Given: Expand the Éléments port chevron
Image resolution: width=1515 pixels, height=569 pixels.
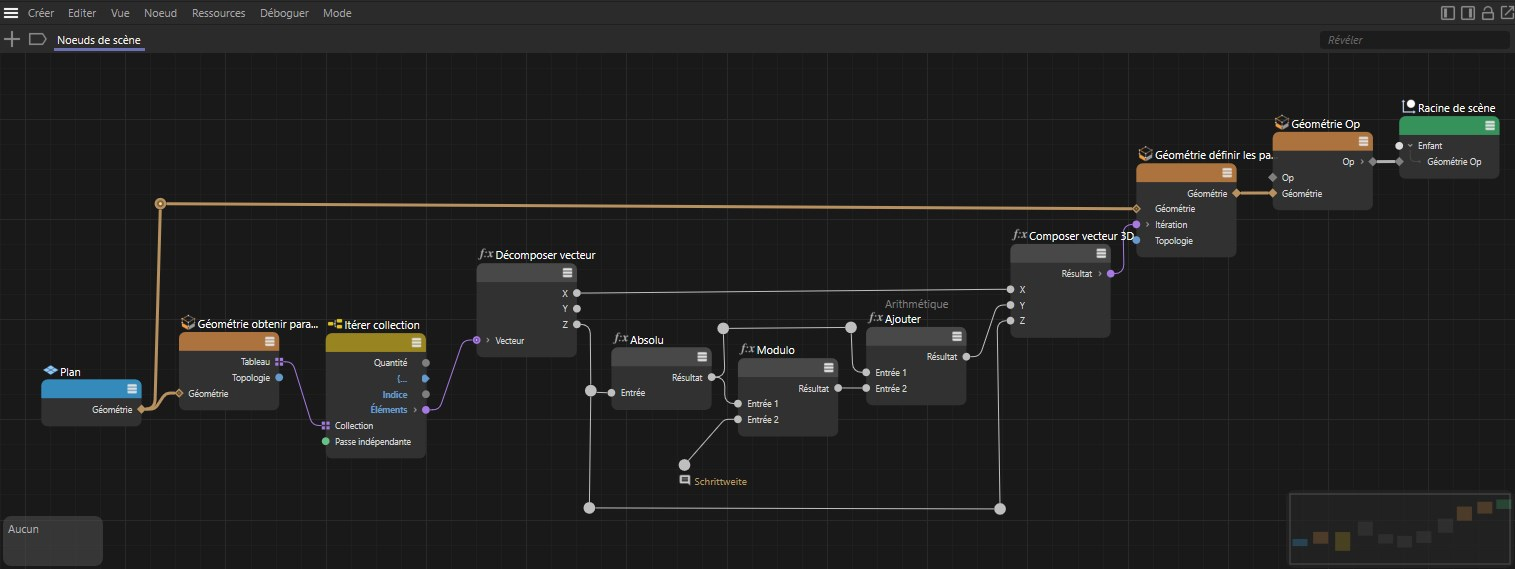Looking at the screenshot, I should pyautogui.click(x=415, y=409).
